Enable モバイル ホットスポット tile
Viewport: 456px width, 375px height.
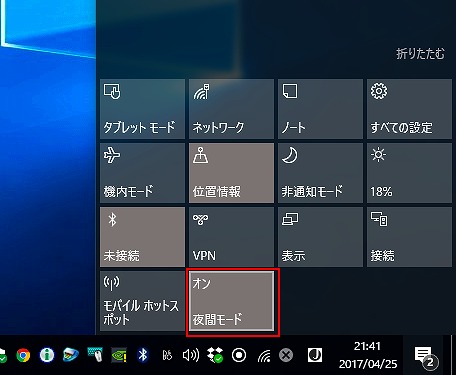(142, 301)
